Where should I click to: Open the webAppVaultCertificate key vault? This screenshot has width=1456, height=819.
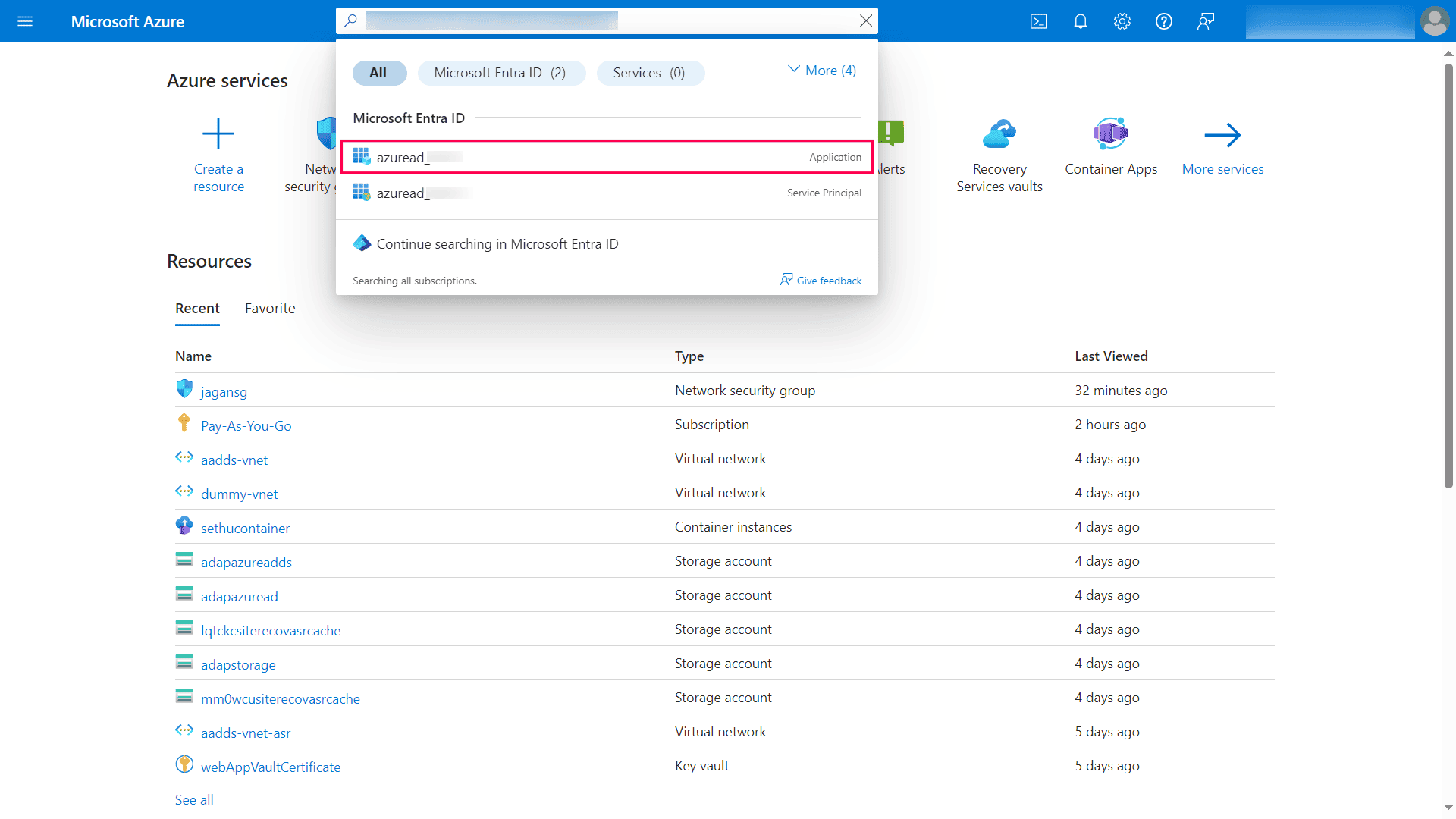270,767
